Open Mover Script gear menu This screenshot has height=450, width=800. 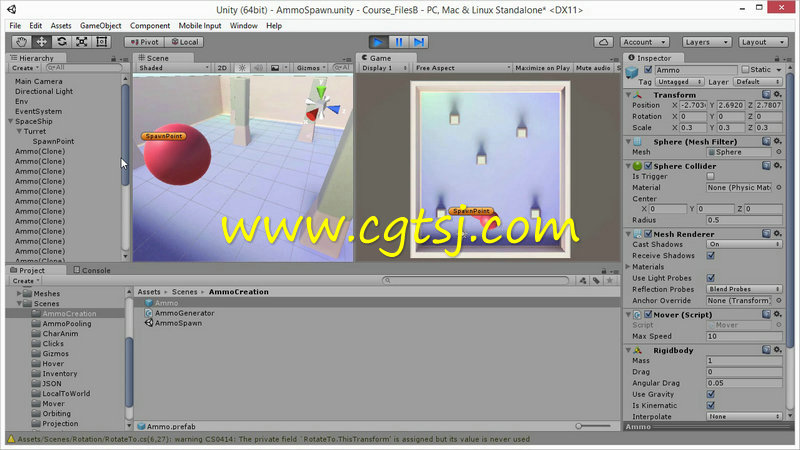777,314
